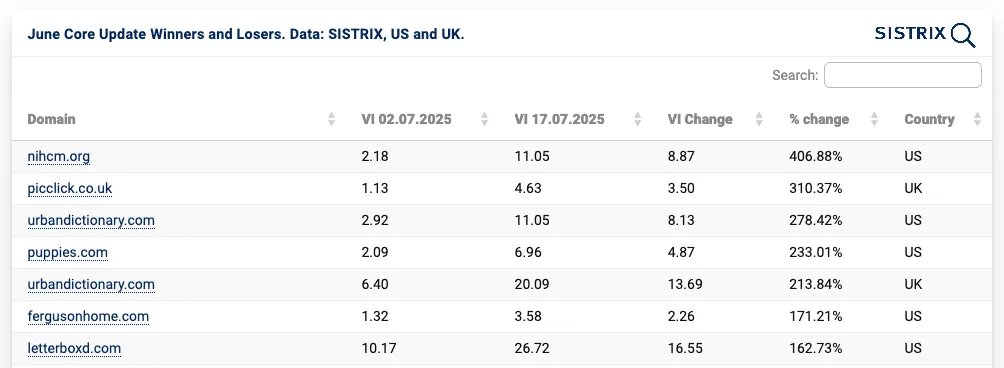This screenshot has height=368, width=1004.
Task: Open urbandictionary.com link in US row
Action: coord(91,220)
